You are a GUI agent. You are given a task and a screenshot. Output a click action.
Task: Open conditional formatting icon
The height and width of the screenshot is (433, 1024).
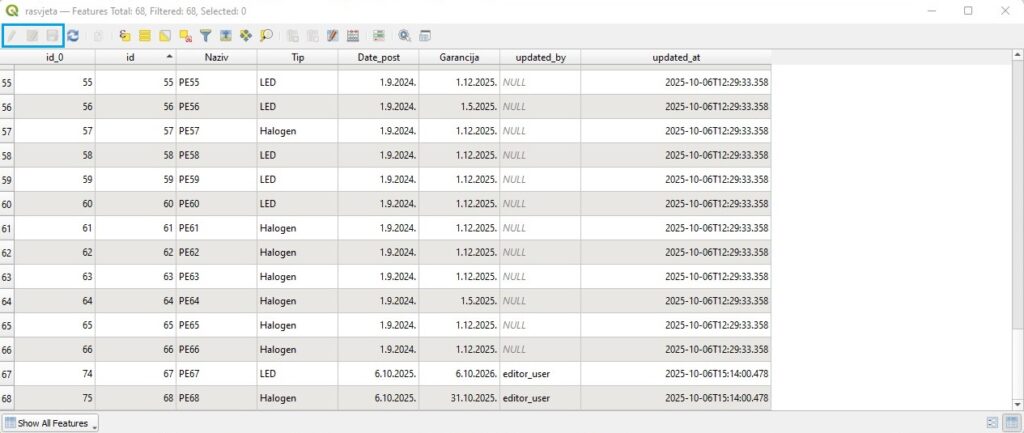pos(379,36)
